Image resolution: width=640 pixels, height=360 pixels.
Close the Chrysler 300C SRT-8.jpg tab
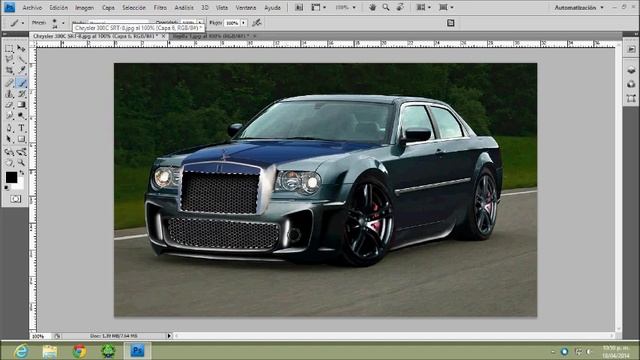[163, 36]
